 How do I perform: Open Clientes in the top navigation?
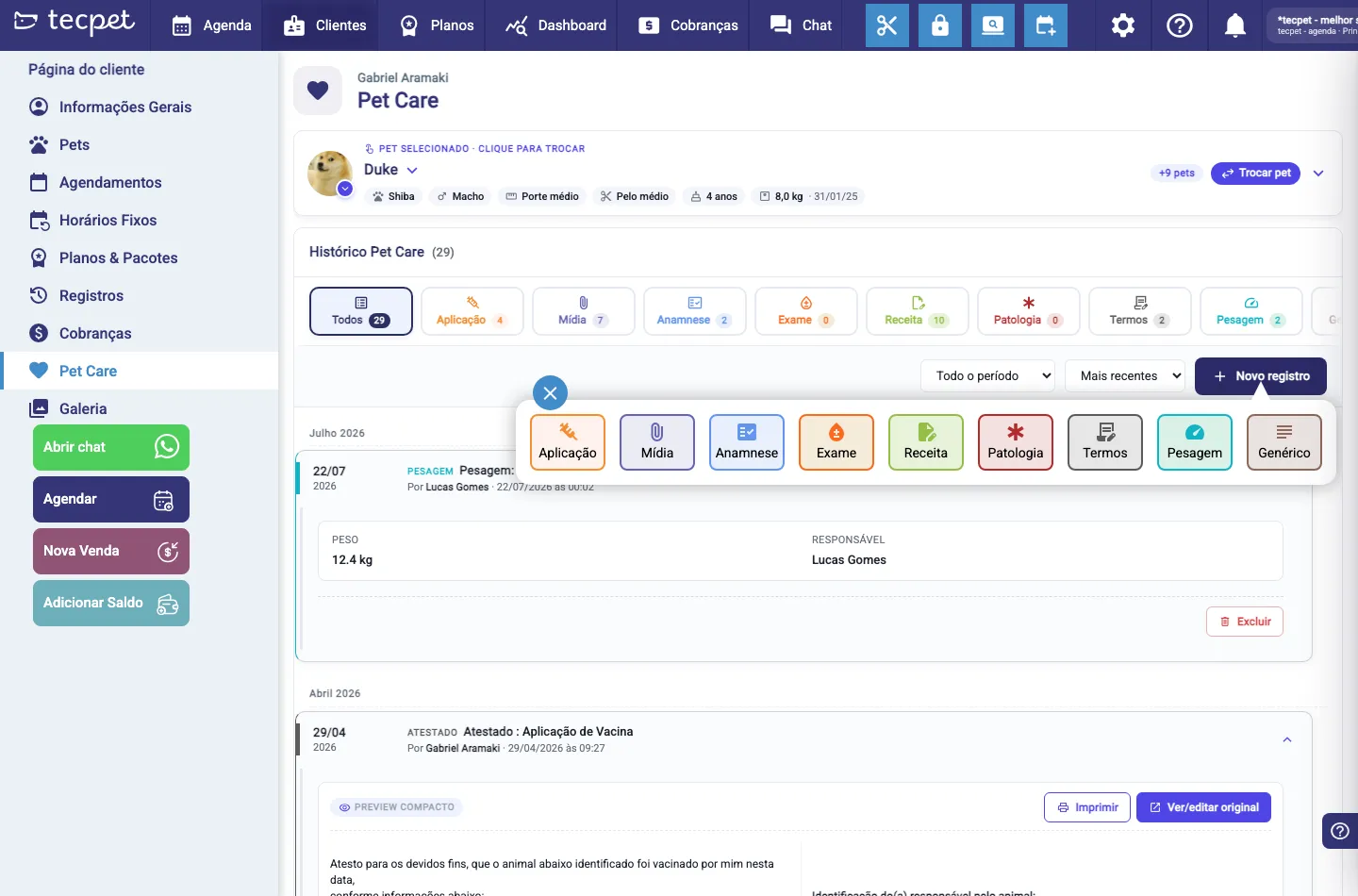point(325,25)
